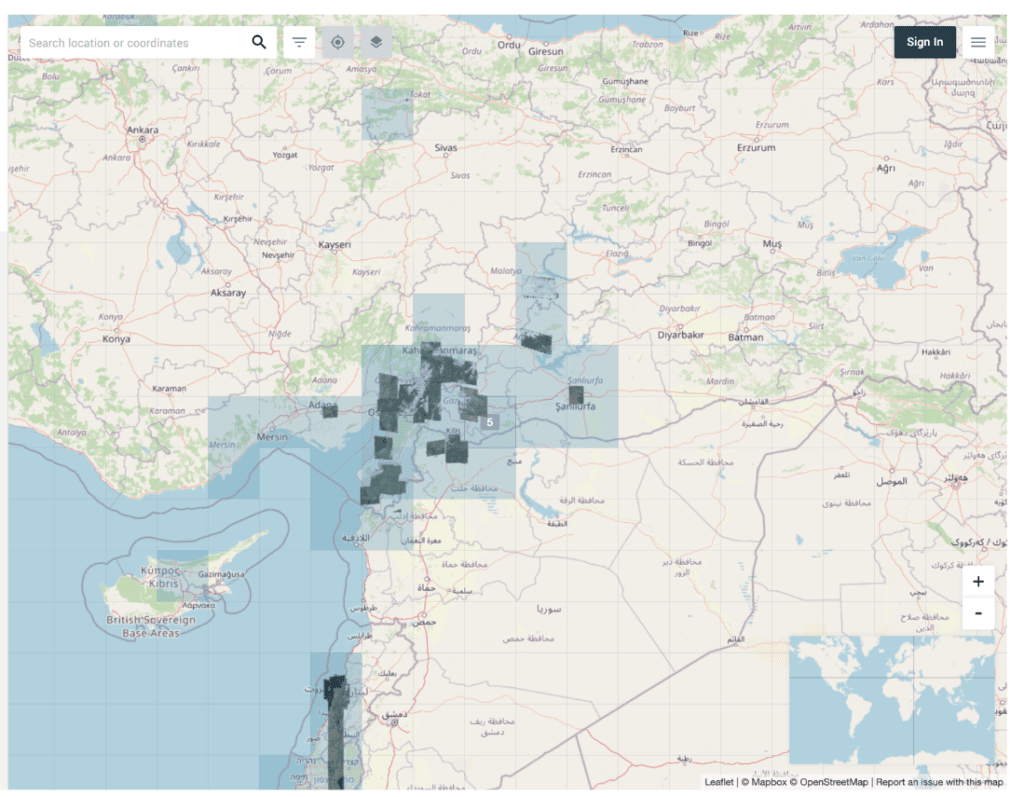This screenshot has width=1024, height=797.
Task: Click the magnifying glass search icon
Action: click(259, 42)
